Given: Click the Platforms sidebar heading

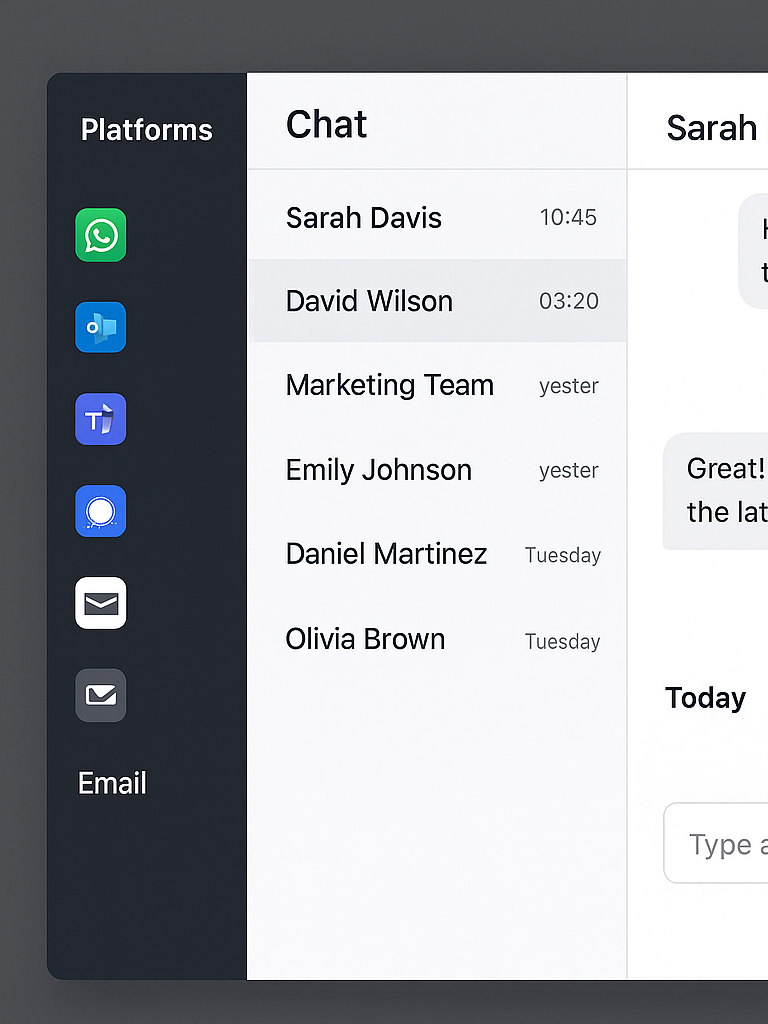Looking at the screenshot, I should coord(147,130).
